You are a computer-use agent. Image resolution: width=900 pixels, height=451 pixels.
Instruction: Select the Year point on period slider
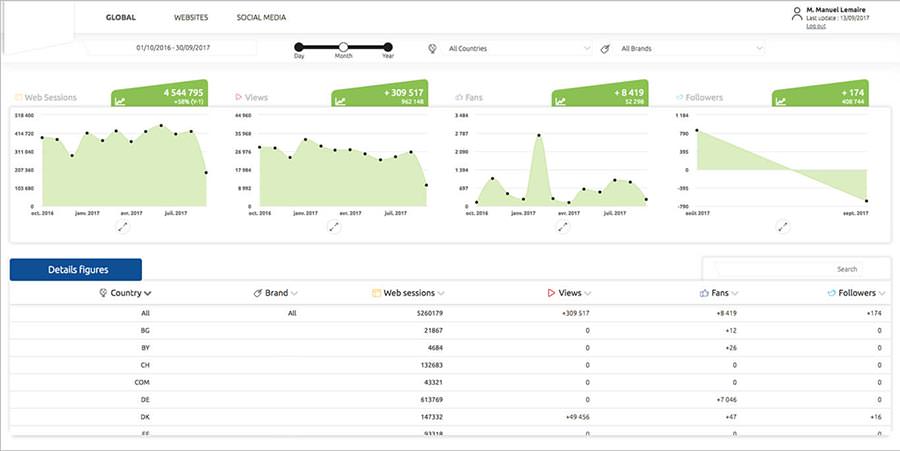[x=388, y=47]
